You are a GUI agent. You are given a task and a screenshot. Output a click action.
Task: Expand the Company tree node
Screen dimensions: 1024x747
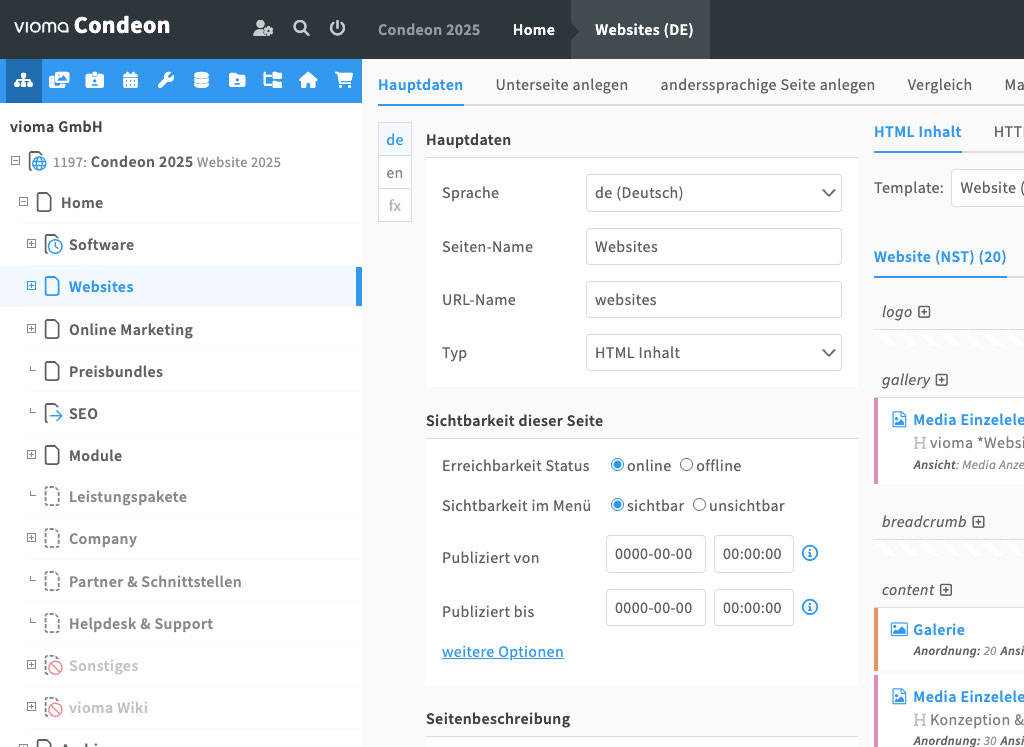click(x=31, y=537)
